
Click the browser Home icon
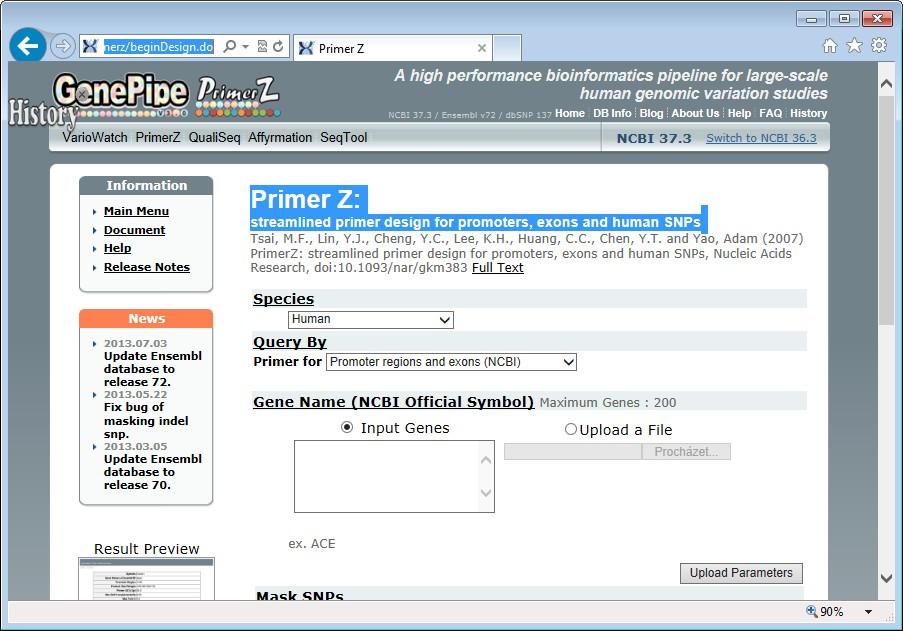pyautogui.click(x=830, y=45)
